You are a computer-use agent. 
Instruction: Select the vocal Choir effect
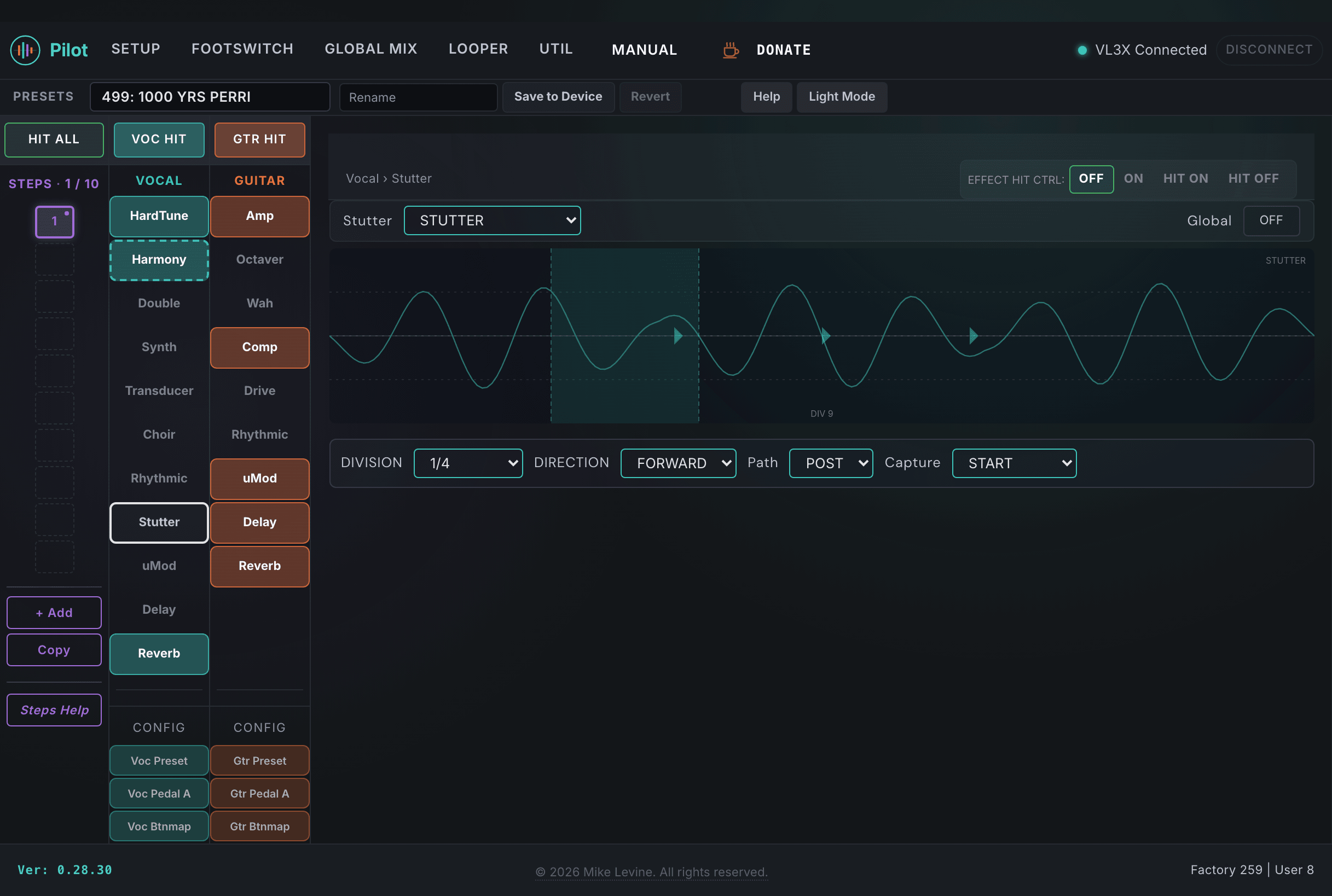click(159, 435)
